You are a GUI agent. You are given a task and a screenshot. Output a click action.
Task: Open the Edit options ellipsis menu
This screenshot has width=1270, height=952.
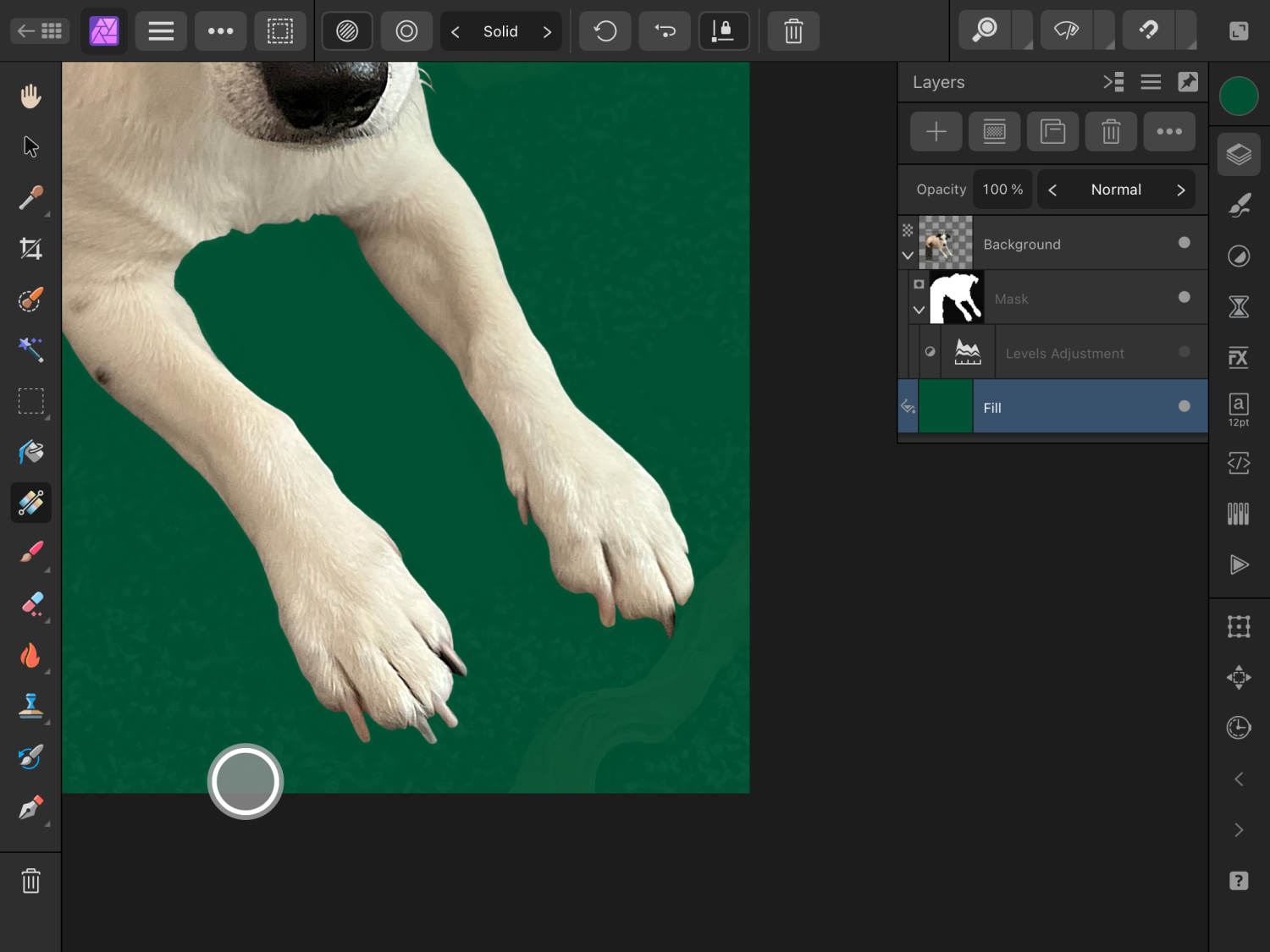coord(220,30)
